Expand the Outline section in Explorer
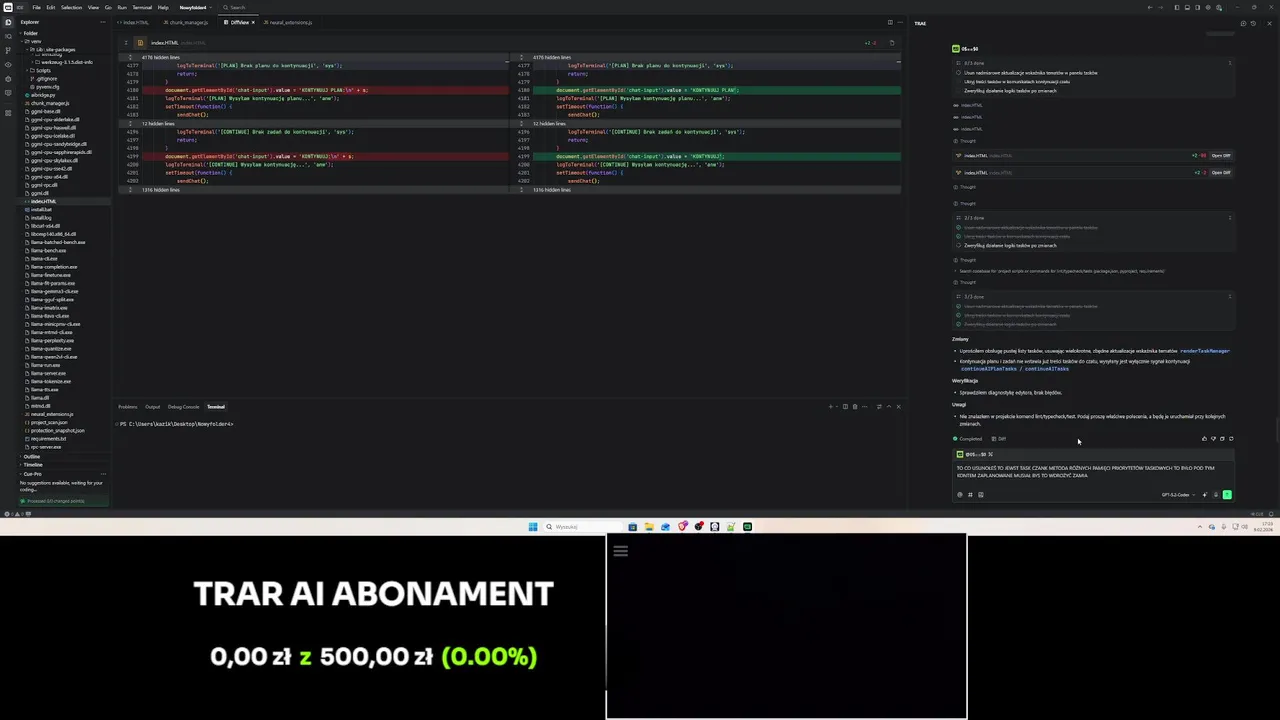The height and width of the screenshot is (720, 1280). click(x=31, y=456)
